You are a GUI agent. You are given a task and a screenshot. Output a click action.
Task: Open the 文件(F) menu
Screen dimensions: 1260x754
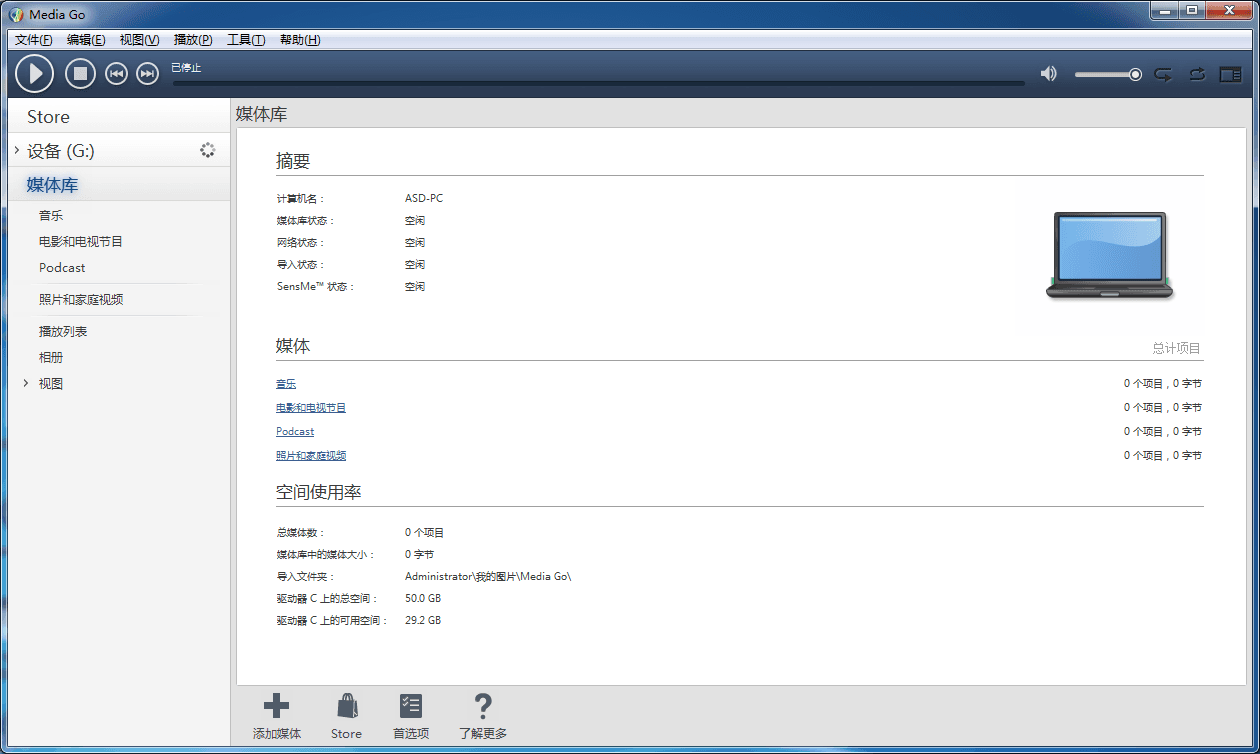pos(34,40)
